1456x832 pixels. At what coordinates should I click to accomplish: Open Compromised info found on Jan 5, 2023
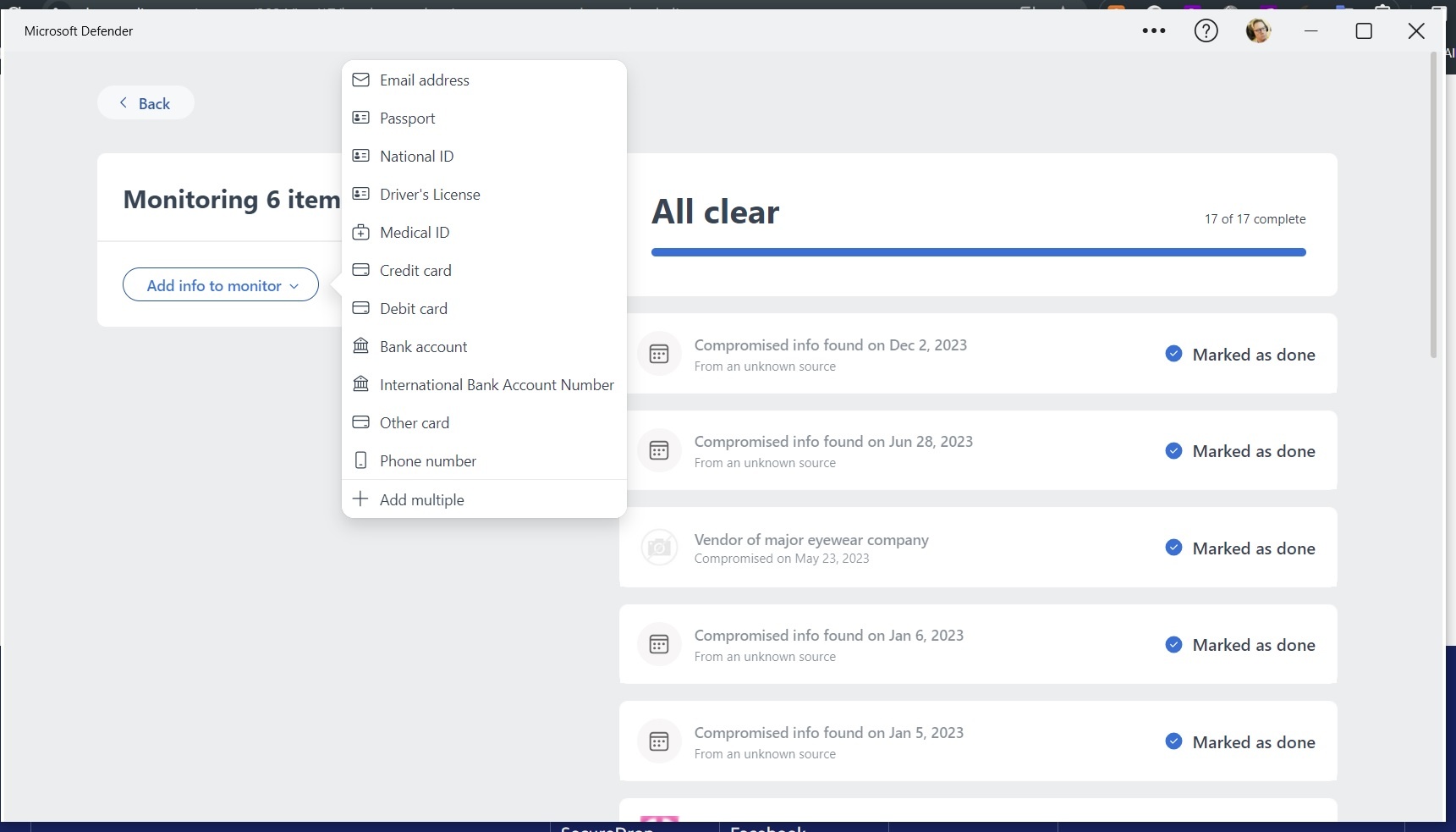[x=978, y=741]
